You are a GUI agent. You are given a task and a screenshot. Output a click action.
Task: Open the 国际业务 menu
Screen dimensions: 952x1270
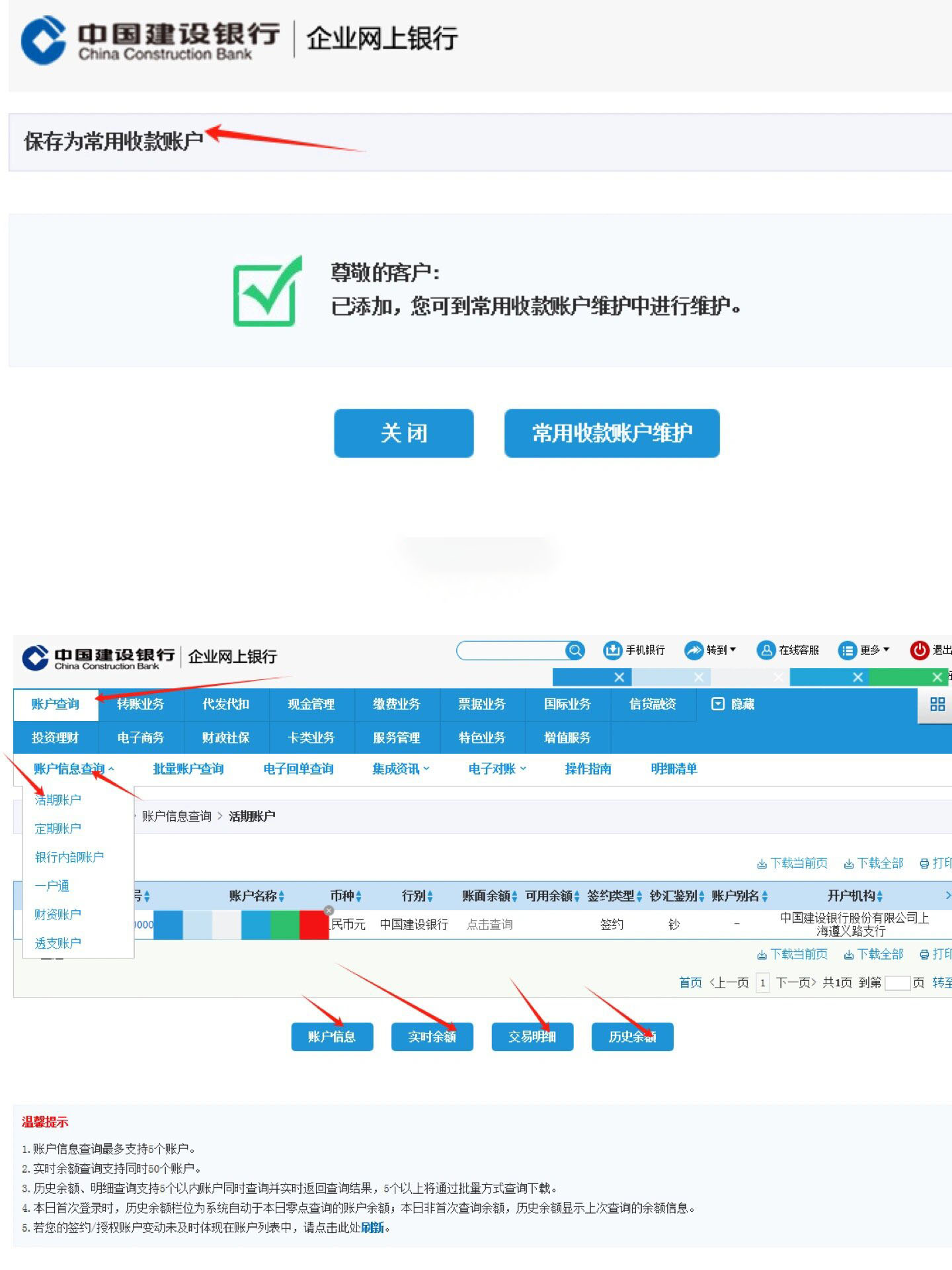[x=567, y=704]
